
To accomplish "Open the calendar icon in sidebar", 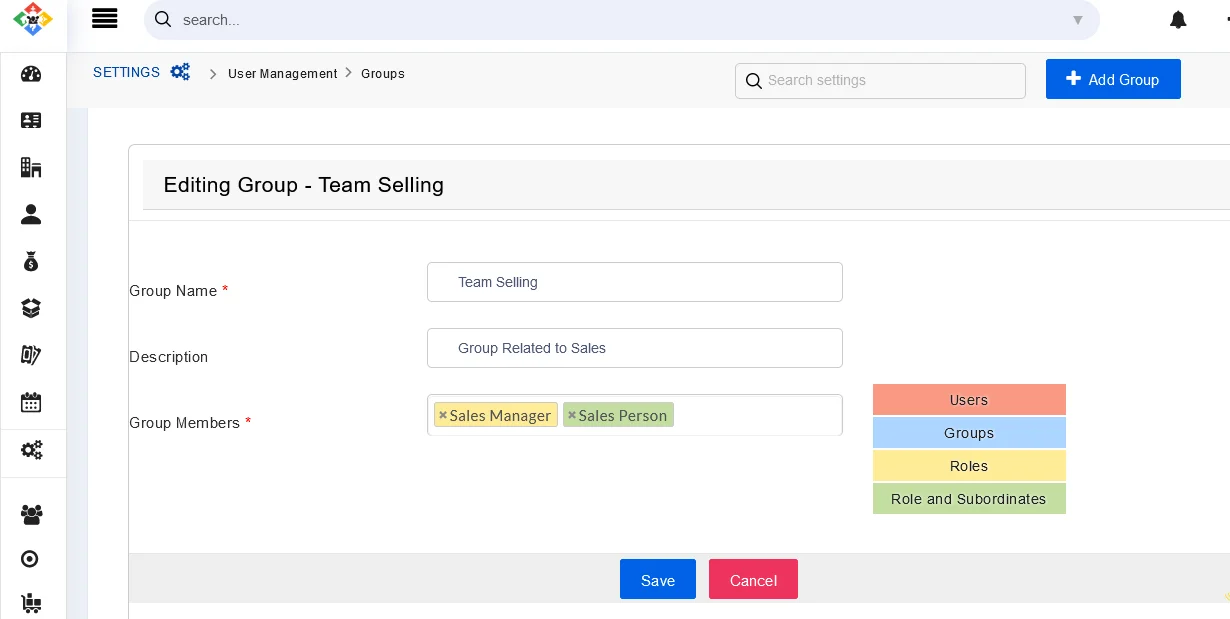I will click(31, 402).
